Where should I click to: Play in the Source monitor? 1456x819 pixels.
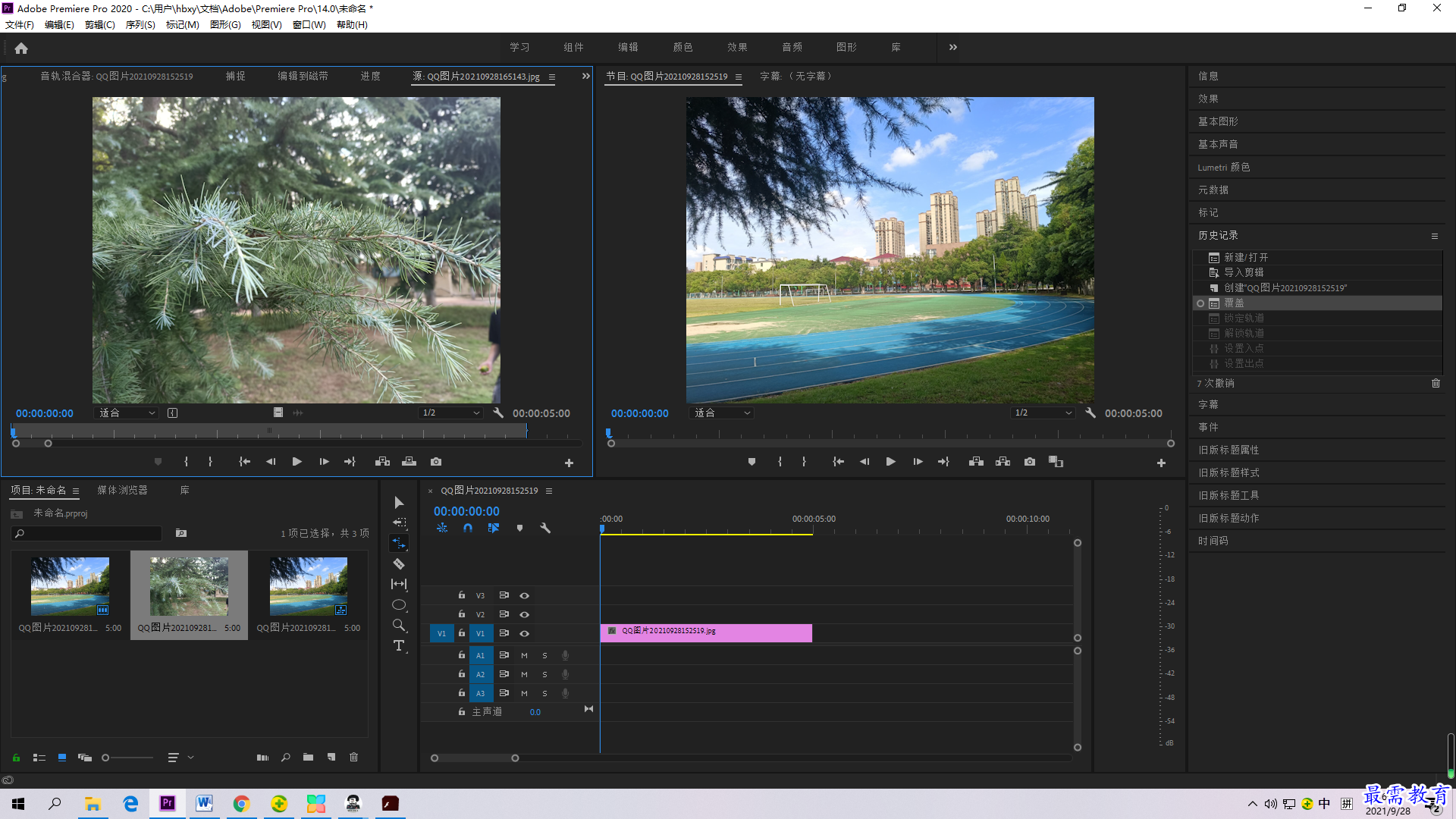click(297, 461)
